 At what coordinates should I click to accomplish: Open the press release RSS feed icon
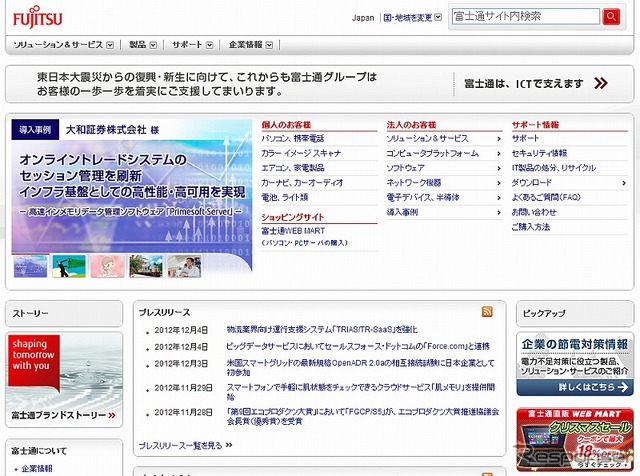(x=487, y=311)
